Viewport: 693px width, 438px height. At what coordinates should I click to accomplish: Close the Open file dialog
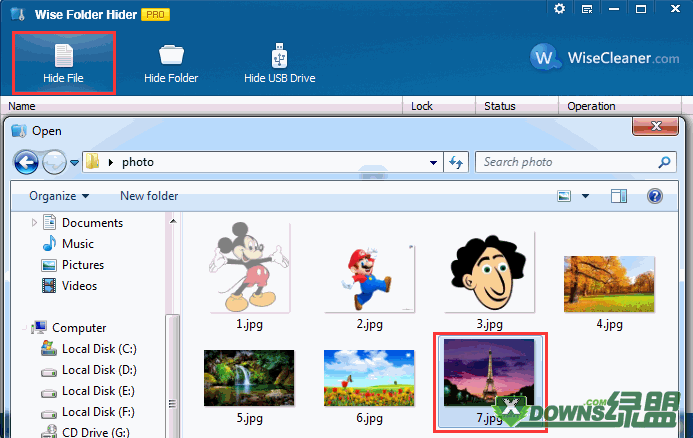click(x=656, y=126)
